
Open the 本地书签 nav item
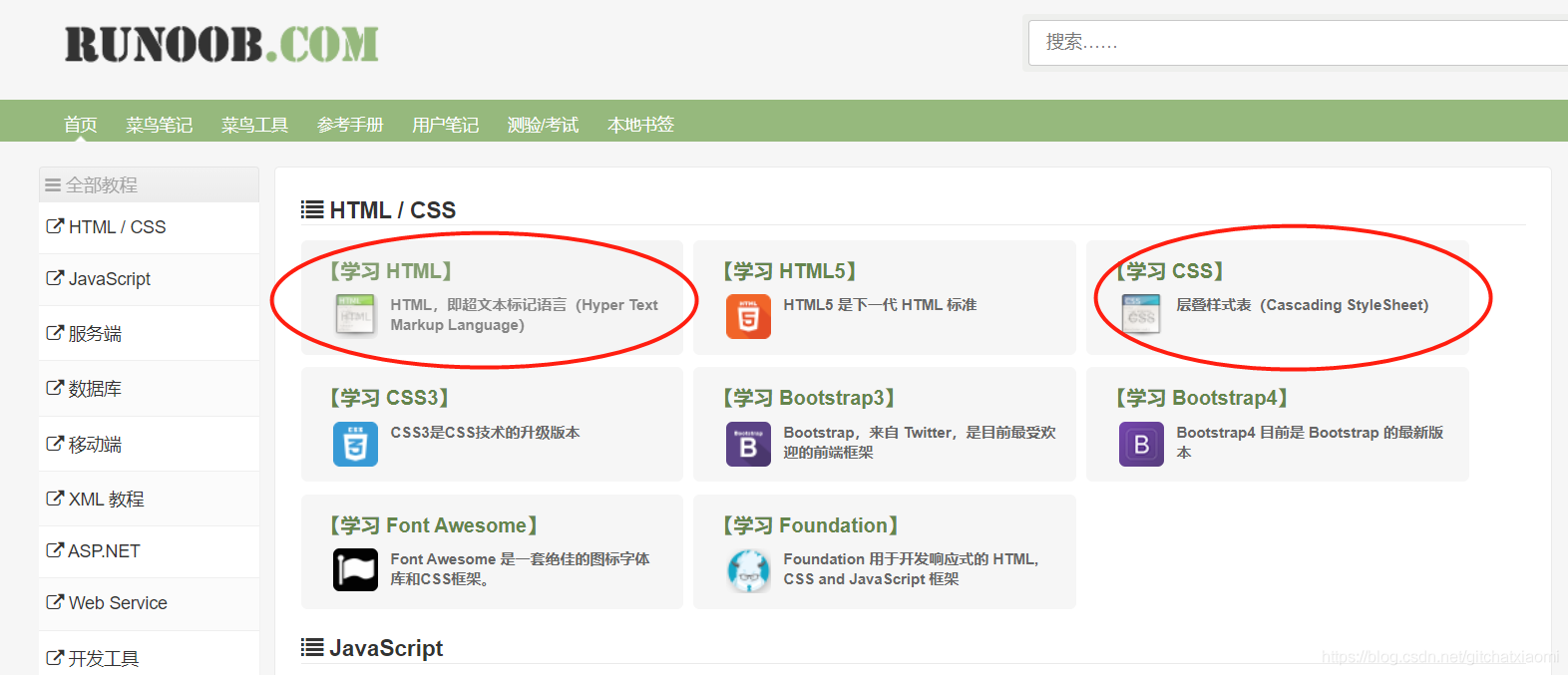point(641,125)
